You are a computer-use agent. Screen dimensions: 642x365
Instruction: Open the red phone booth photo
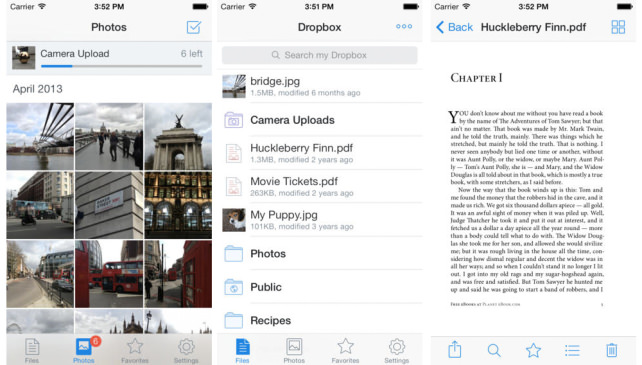[178, 274]
